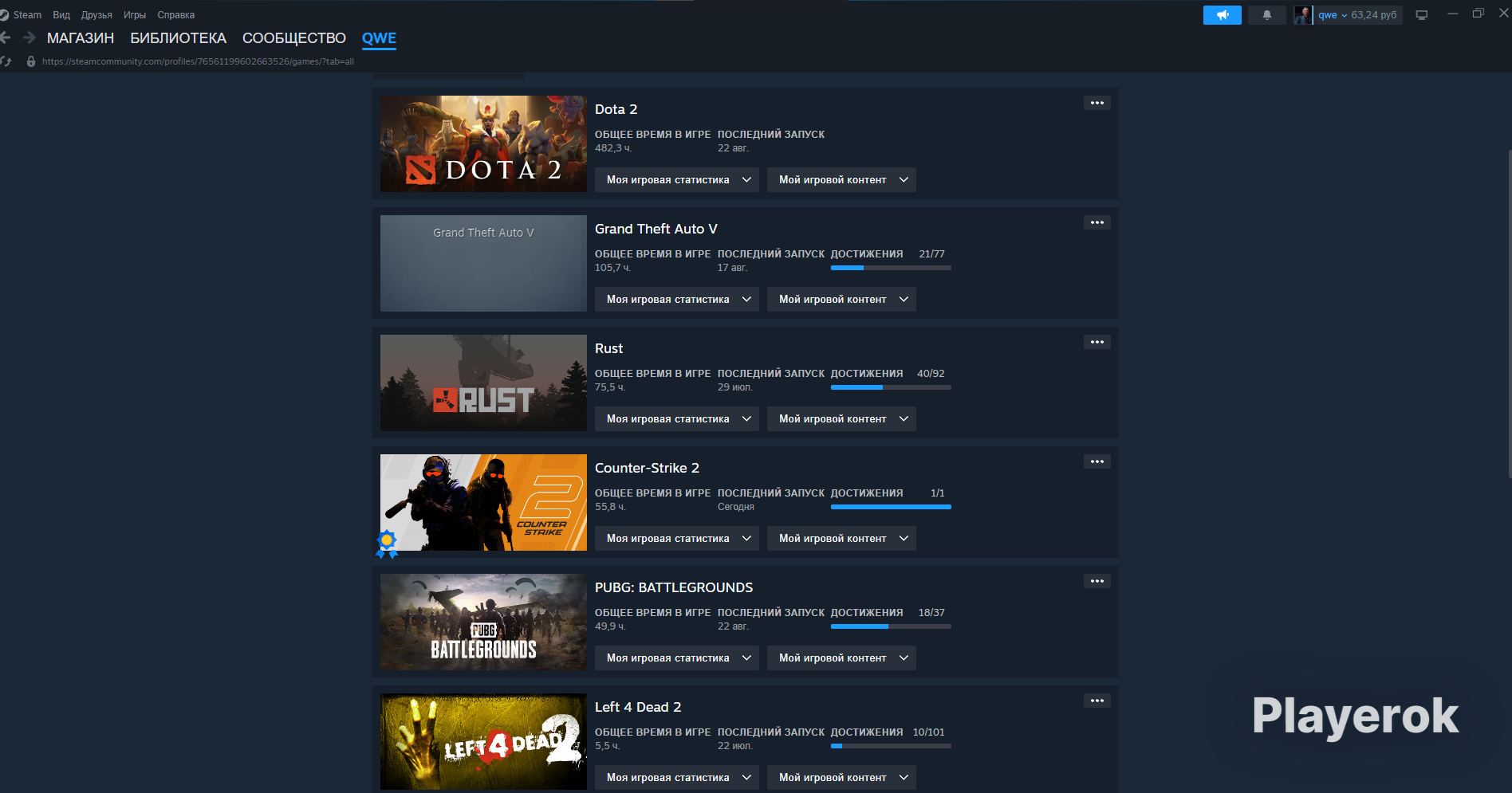1512x793 pixels.
Task: Expand 'Моя игровая статистика' for Grand Theft Auto V
Action: (x=677, y=300)
